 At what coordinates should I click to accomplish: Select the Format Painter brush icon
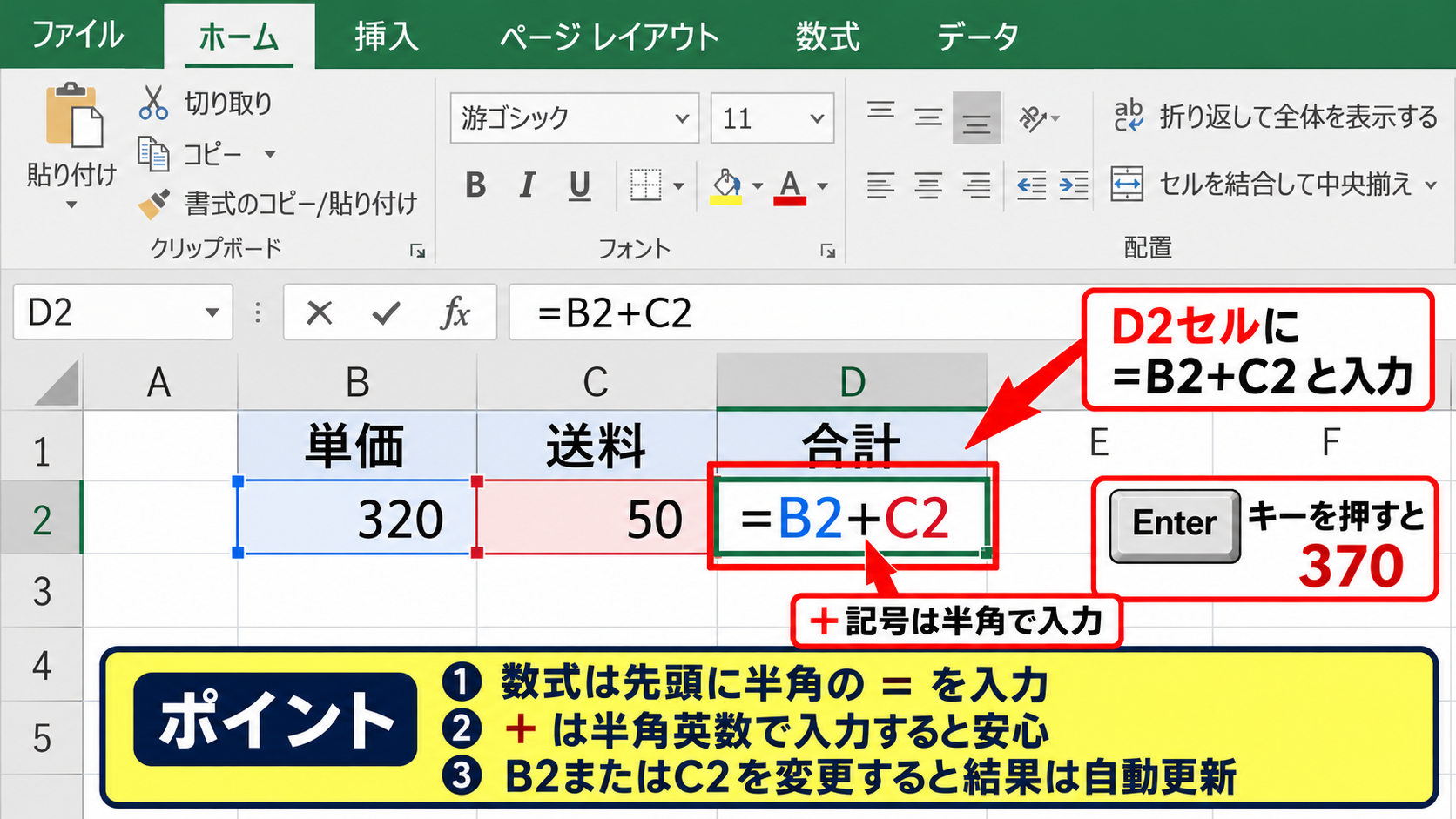coord(154,204)
